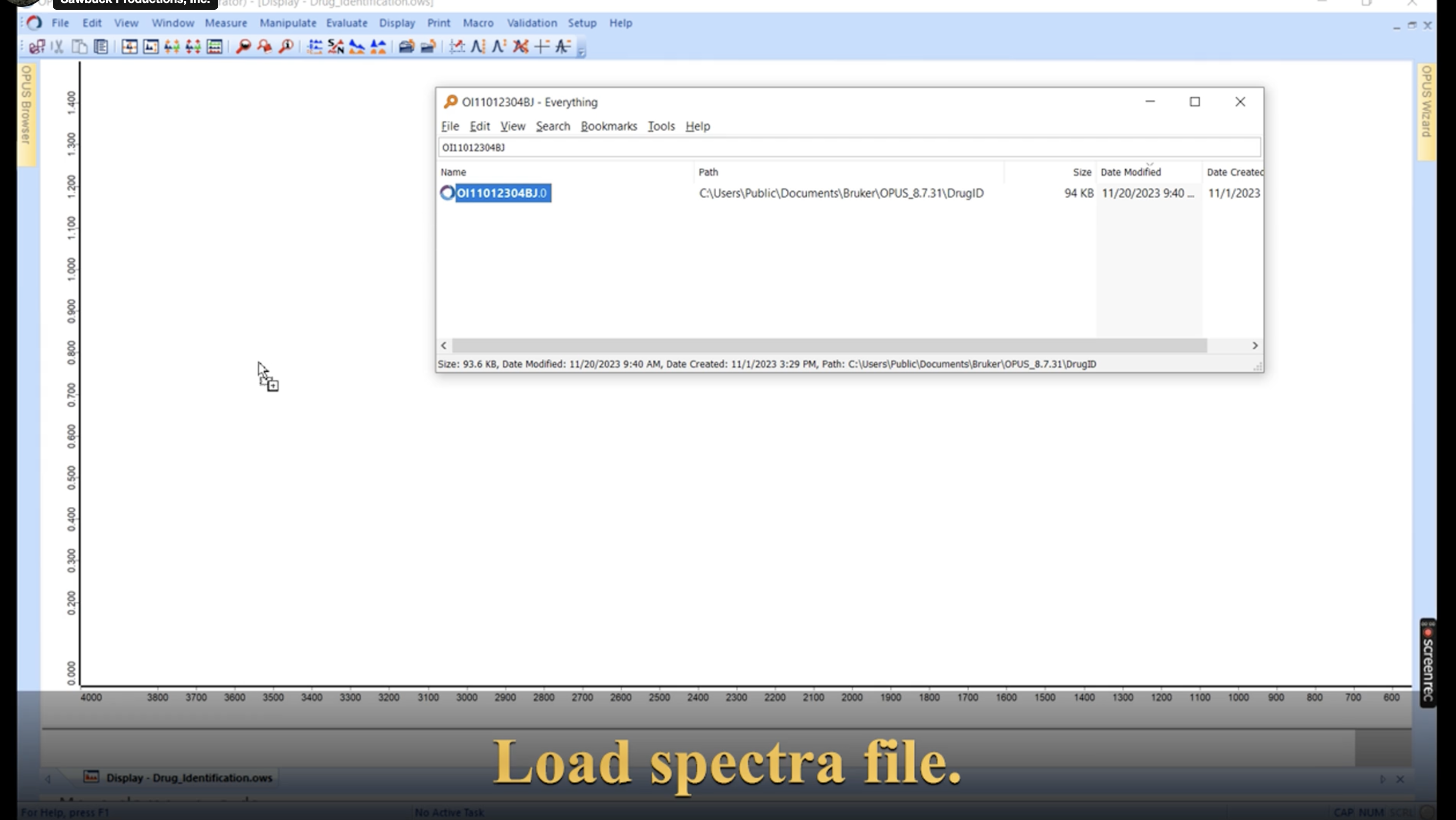Toggle sort order on Date Modified column
The height and width of the screenshot is (820, 1456).
[x=1131, y=172]
